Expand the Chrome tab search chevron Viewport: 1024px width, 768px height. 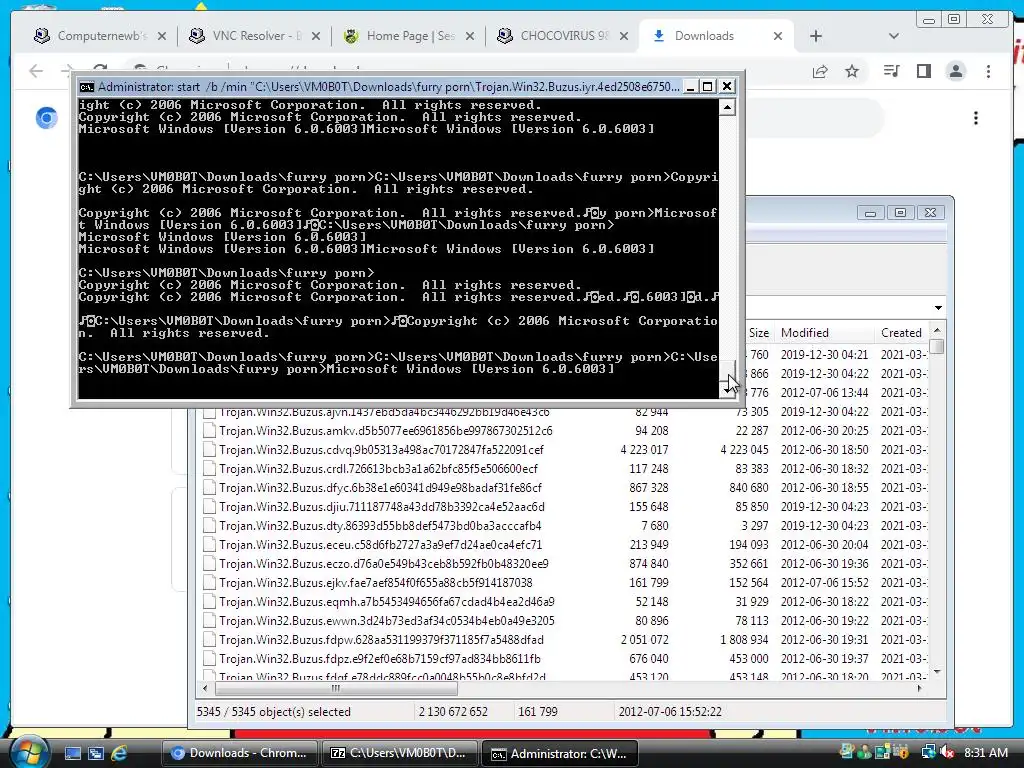click(x=894, y=36)
